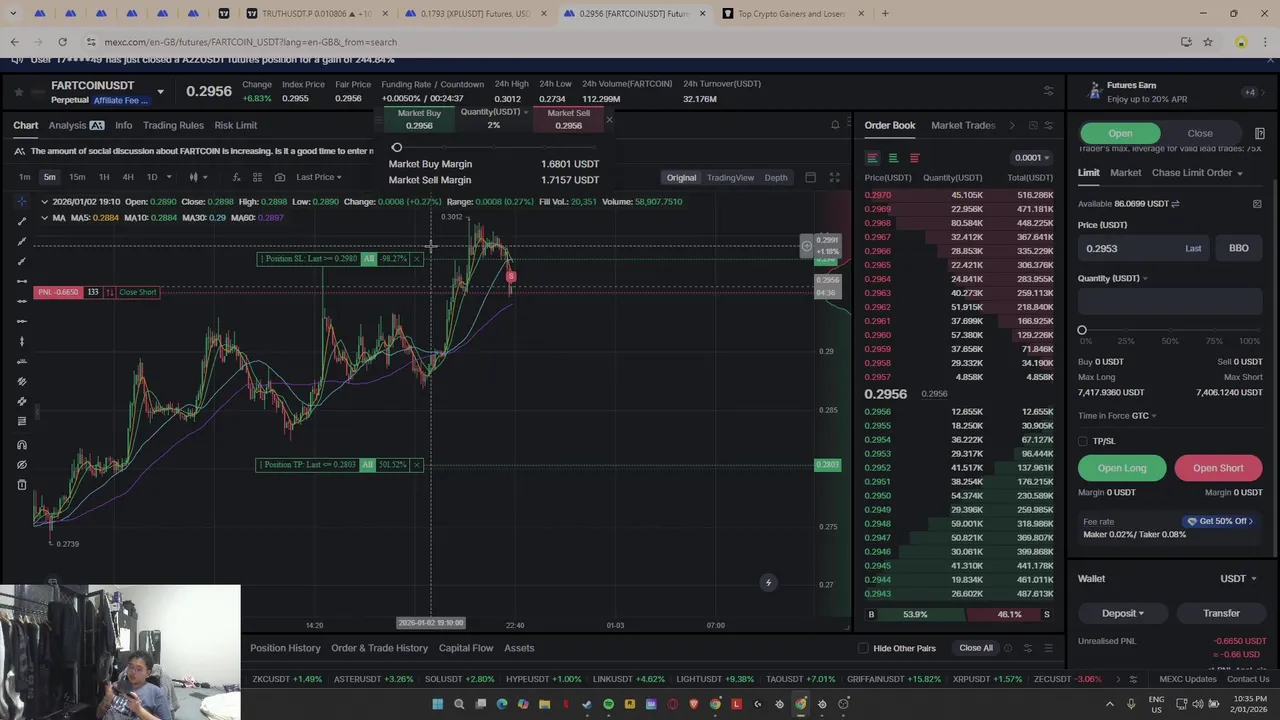Image resolution: width=1280 pixels, height=720 pixels.
Task: Open Windows taskbar search
Action: [459, 704]
